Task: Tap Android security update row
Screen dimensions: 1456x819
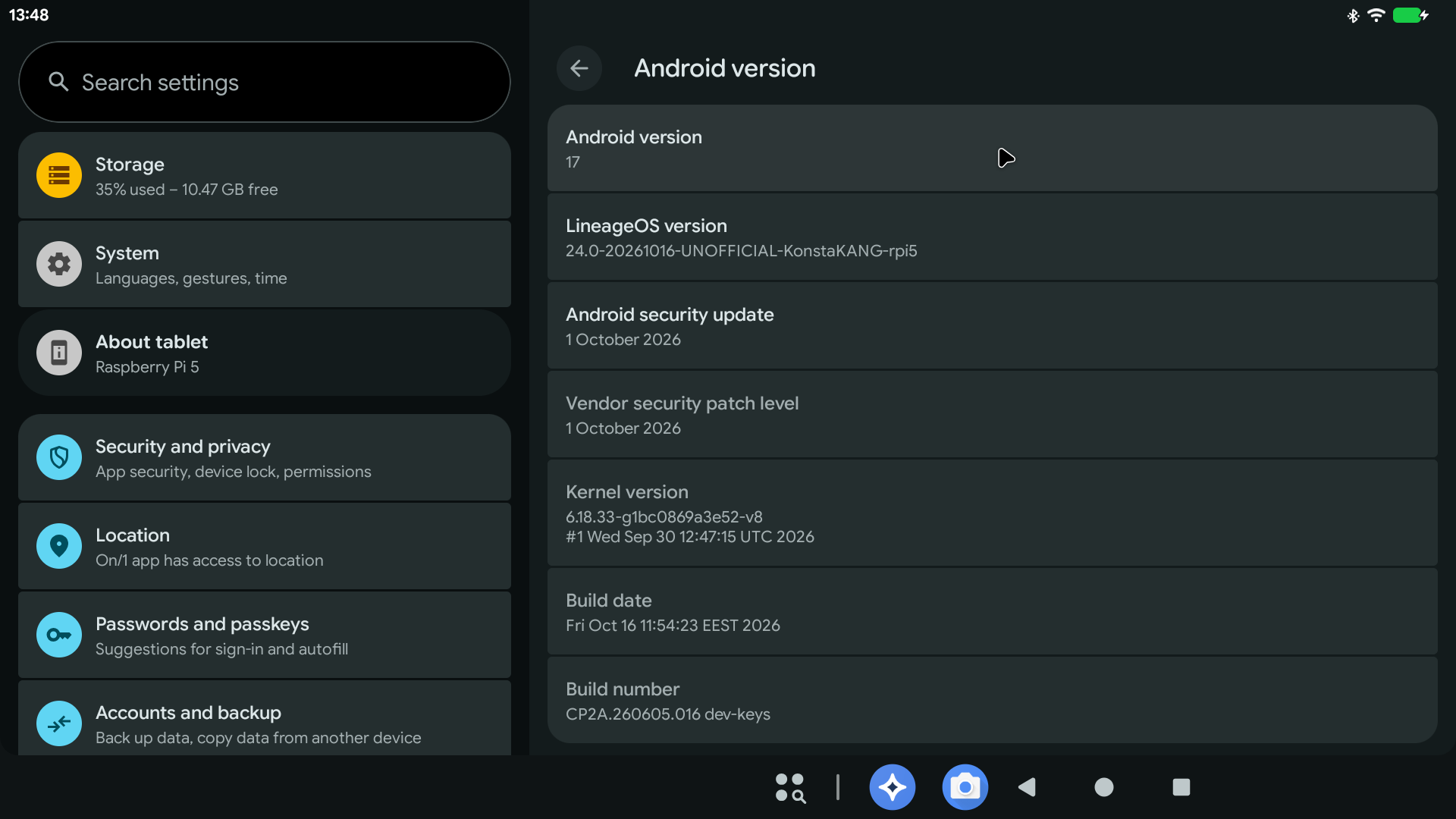Action: (993, 325)
